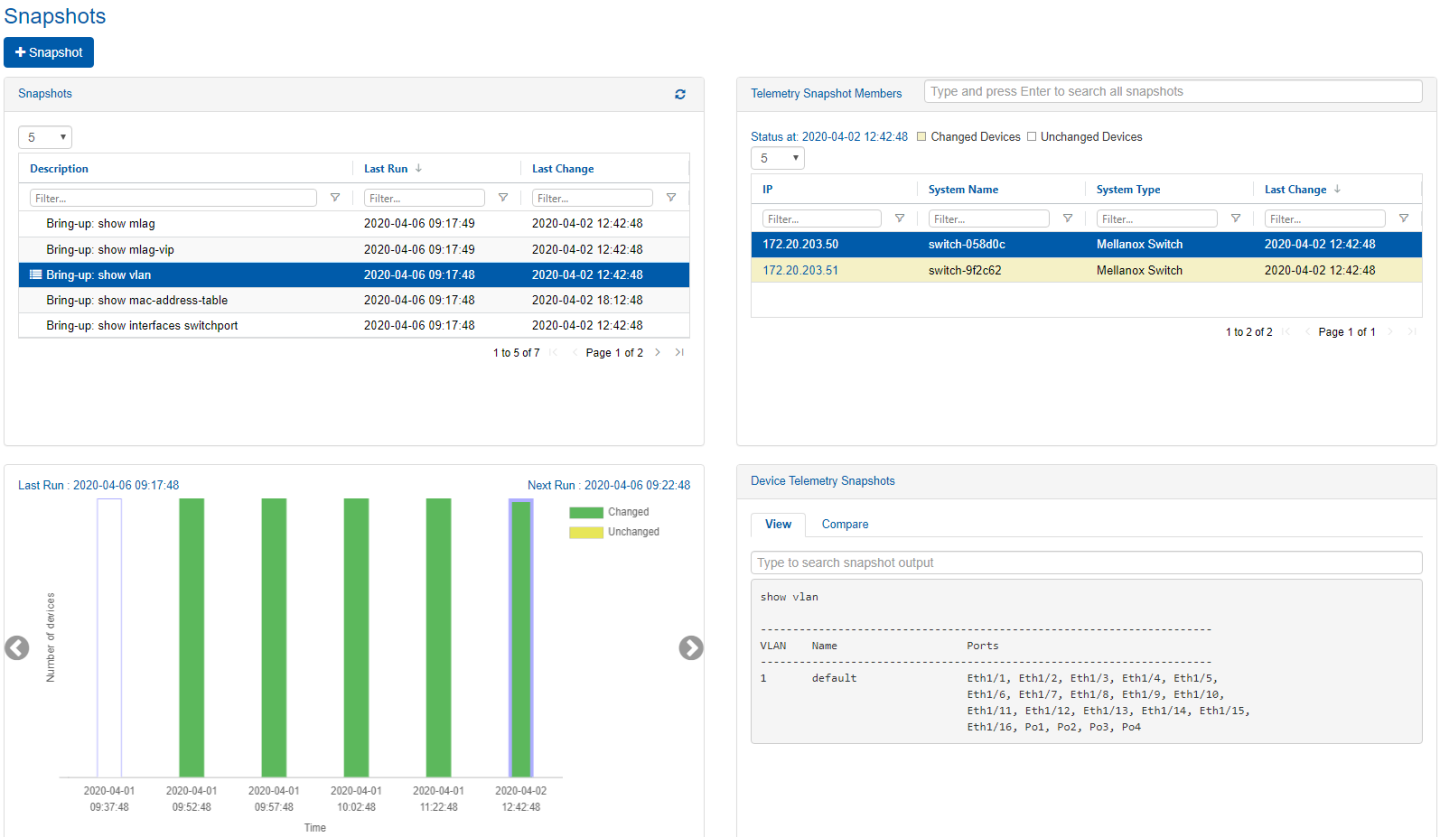Go to next page of Snapshots table
Viewport: 1440px width, 837px height.
(x=657, y=353)
